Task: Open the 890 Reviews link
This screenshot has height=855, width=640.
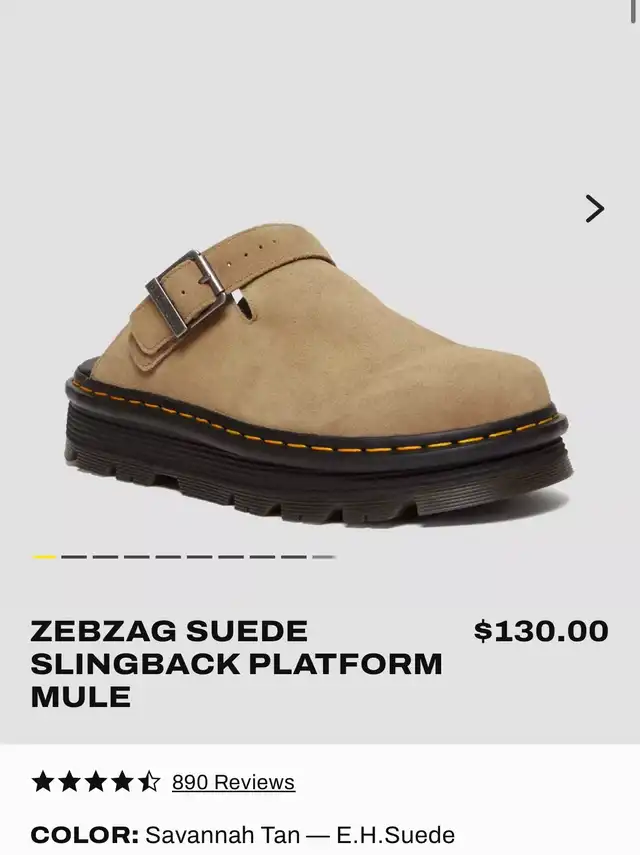Action: tap(233, 782)
